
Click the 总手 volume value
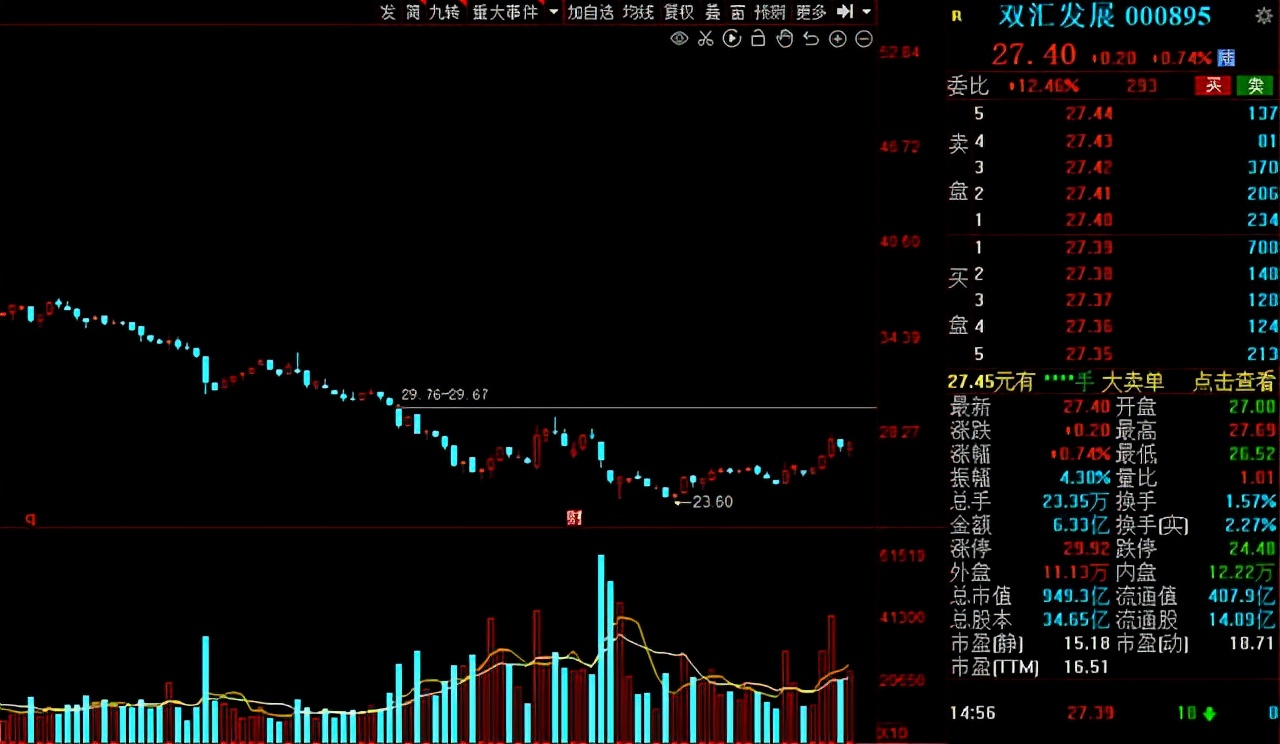[x=1076, y=501]
